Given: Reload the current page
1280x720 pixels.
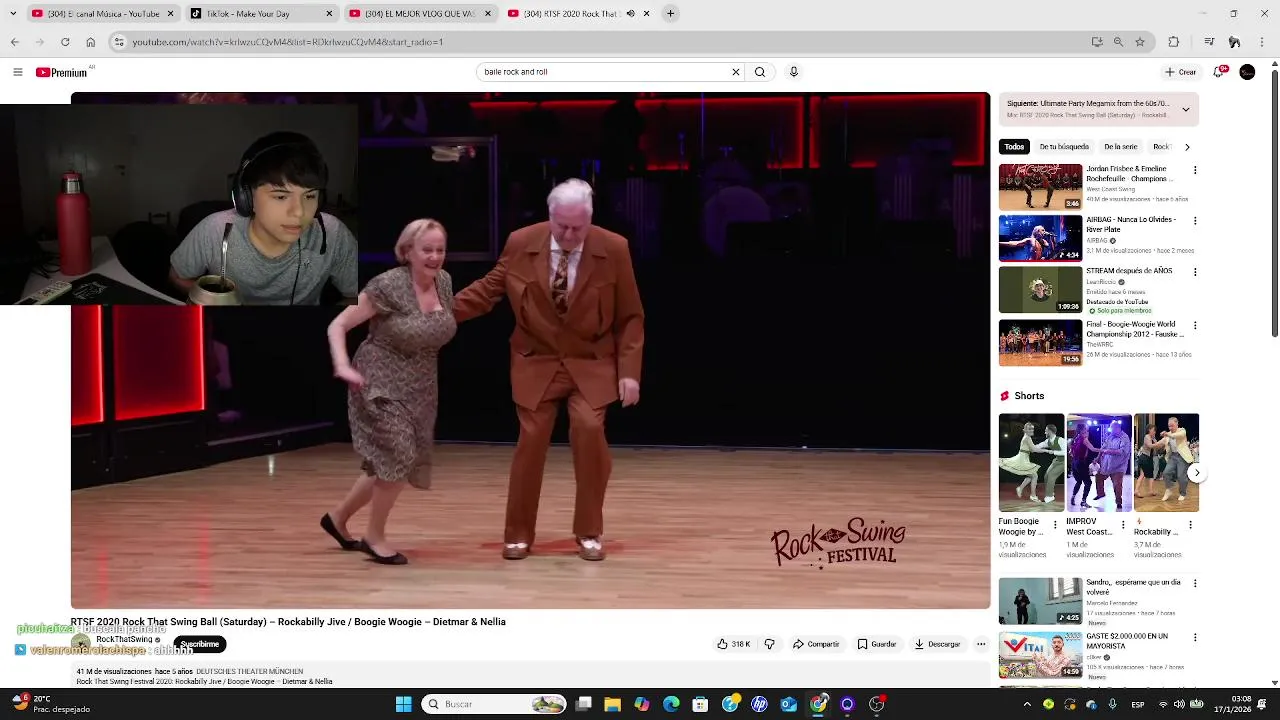Looking at the screenshot, I should [x=65, y=42].
